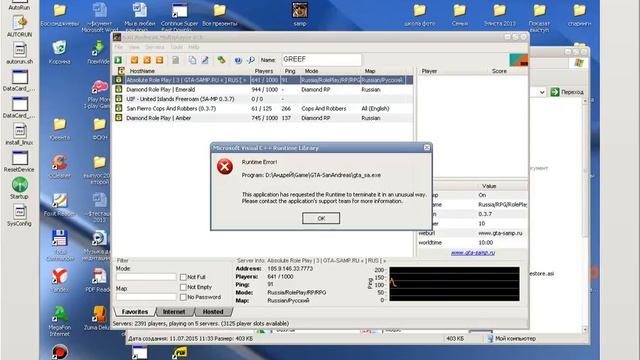The image size is (640, 360).
Task: Click in the Mode filter input field
Action: pyautogui.click(x=146, y=277)
